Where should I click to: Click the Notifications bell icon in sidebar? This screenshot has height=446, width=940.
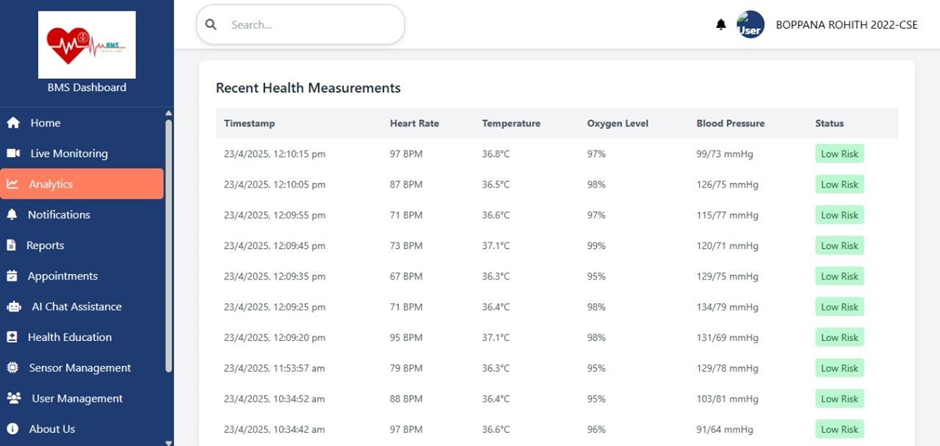12,215
